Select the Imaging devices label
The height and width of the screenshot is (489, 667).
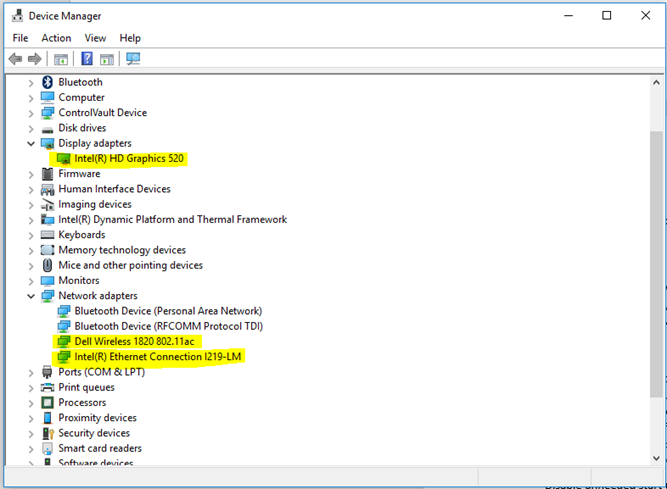95,204
